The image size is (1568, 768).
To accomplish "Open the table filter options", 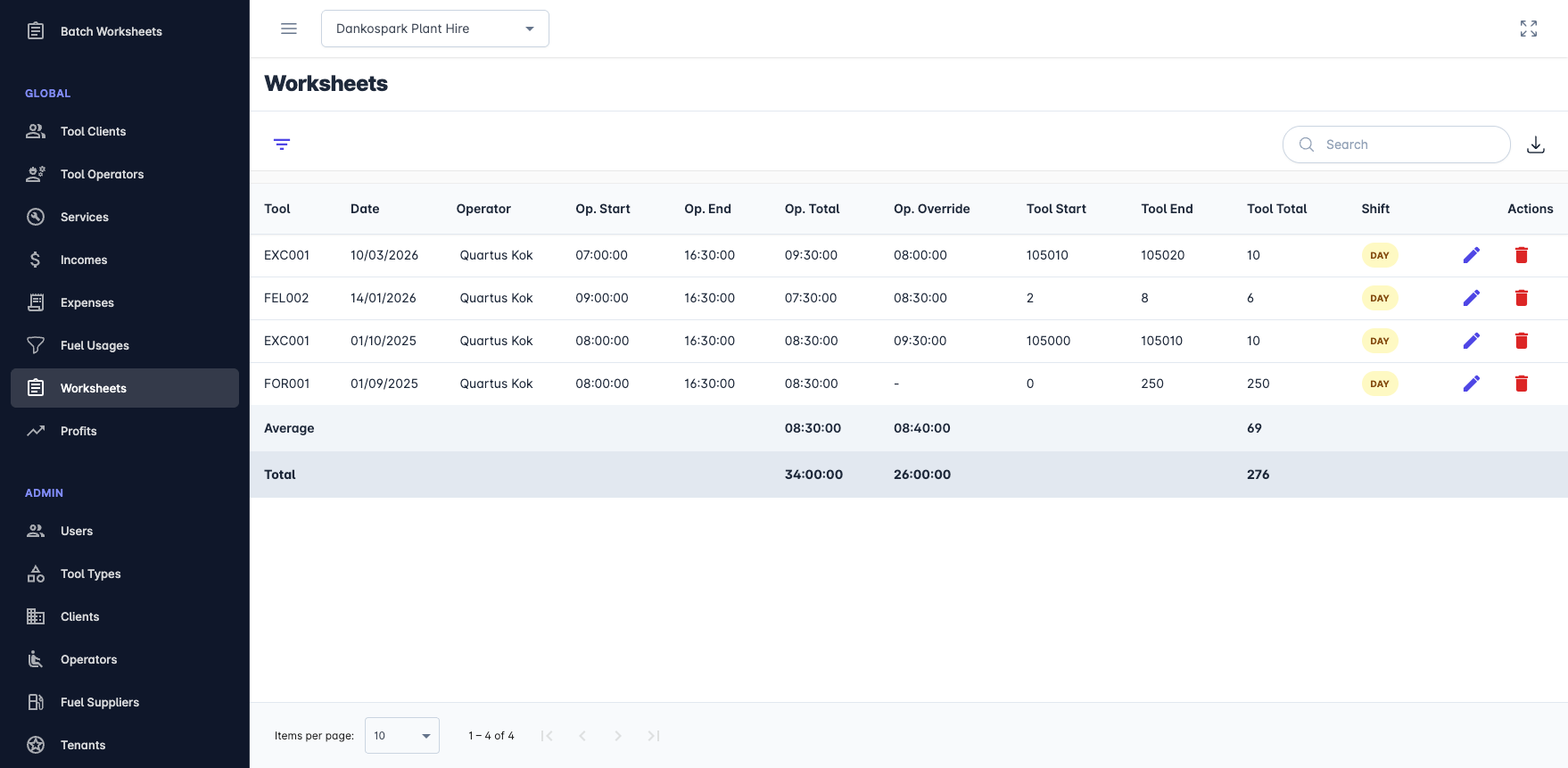I will [x=282, y=145].
